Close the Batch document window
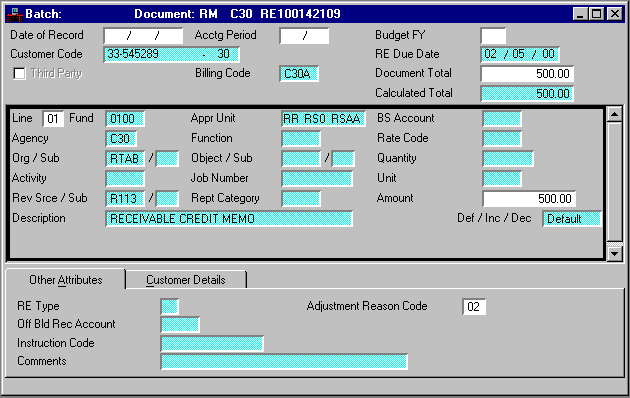The width and height of the screenshot is (630, 398). (x=615, y=14)
